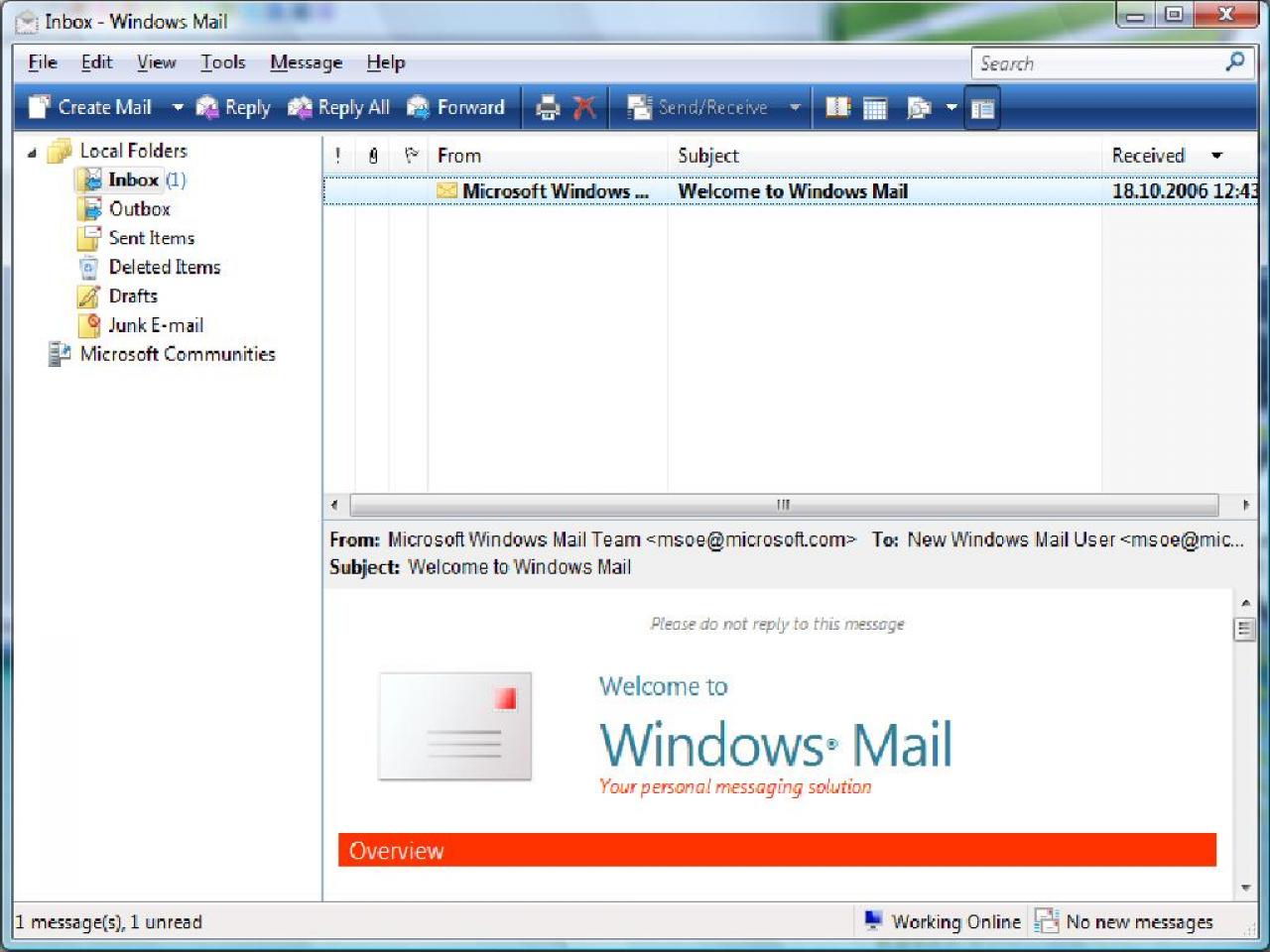Click the Windows Mail icon in the title bar
1270x952 pixels.
point(27,22)
